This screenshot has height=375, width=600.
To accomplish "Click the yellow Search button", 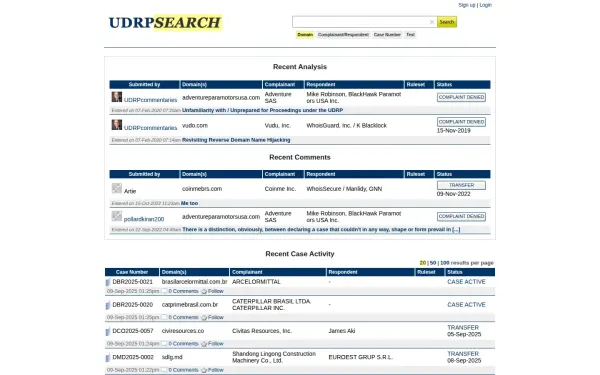I will click(x=447, y=22).
